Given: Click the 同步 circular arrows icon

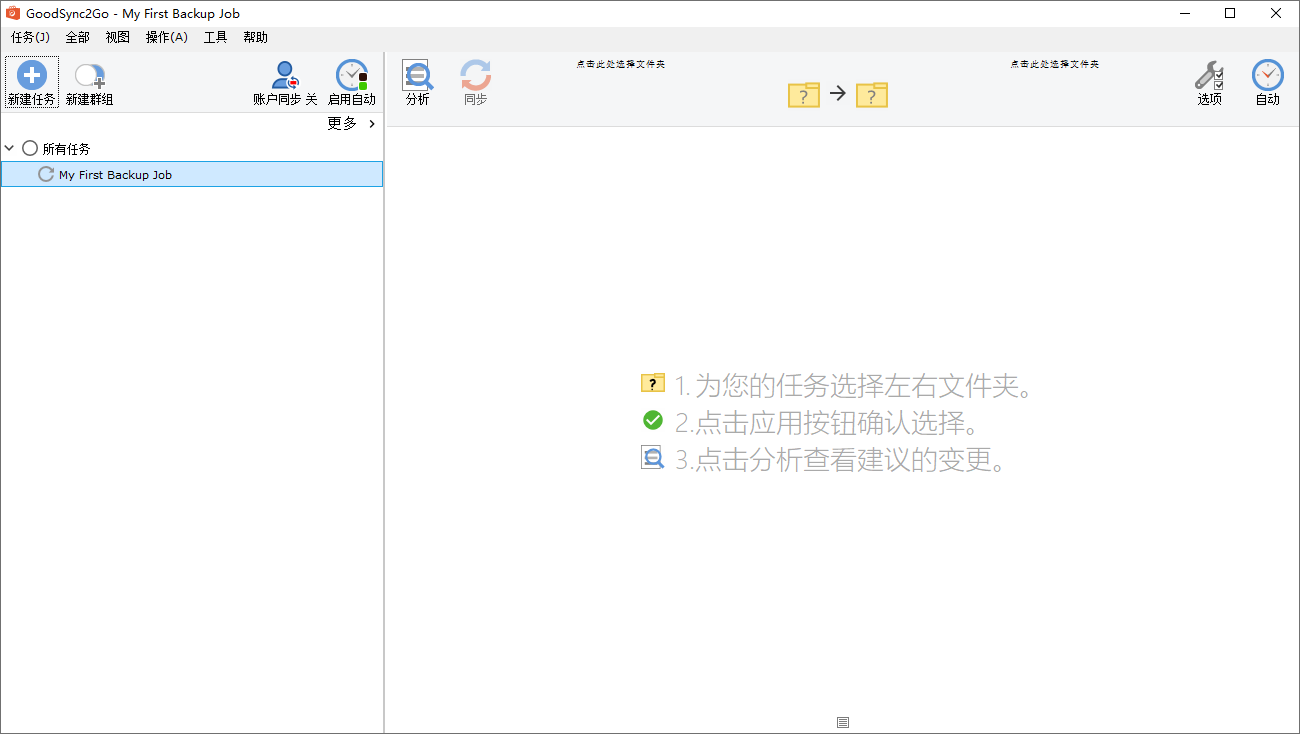Looking at the screenshot, I should pyautogui.click(x=475, y=75).
